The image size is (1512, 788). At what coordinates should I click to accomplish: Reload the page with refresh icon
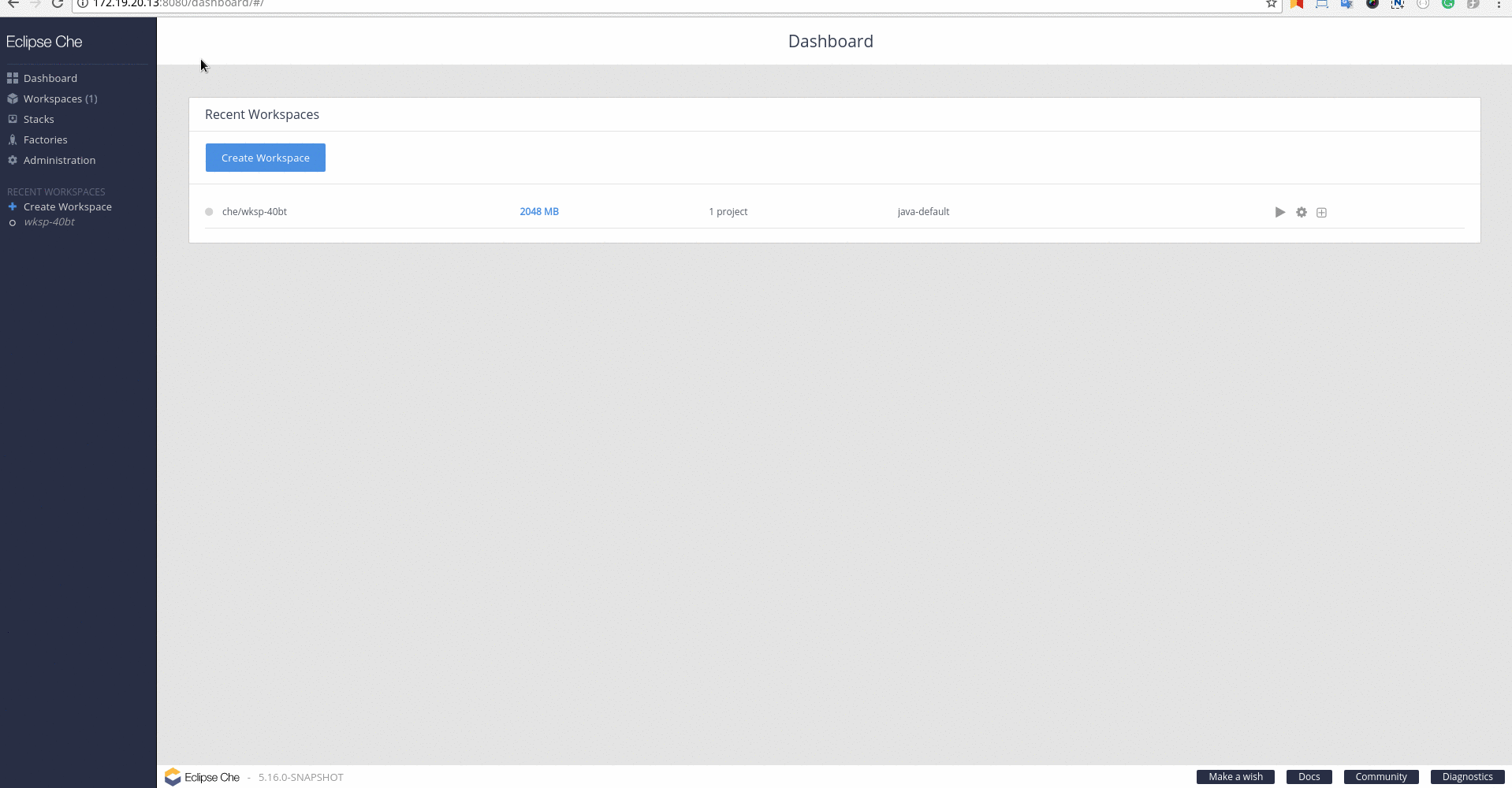tap(57, 4)
